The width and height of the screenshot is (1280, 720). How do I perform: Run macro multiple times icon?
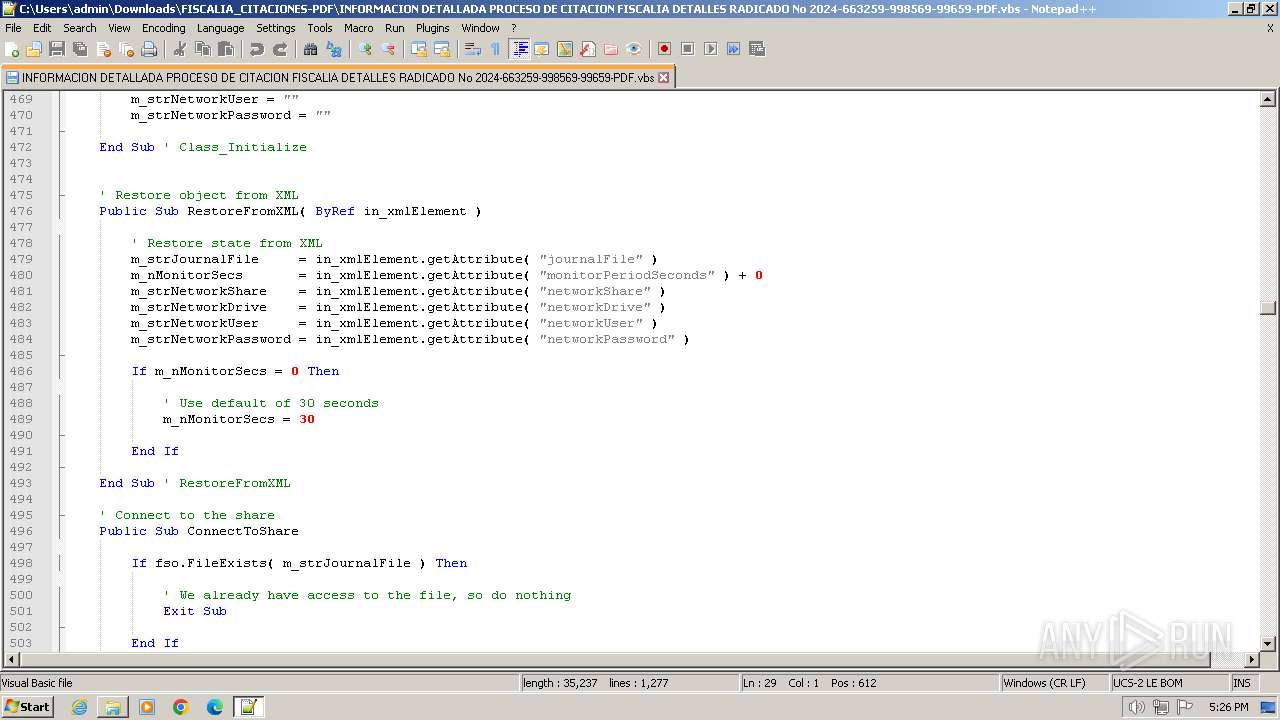733,49
